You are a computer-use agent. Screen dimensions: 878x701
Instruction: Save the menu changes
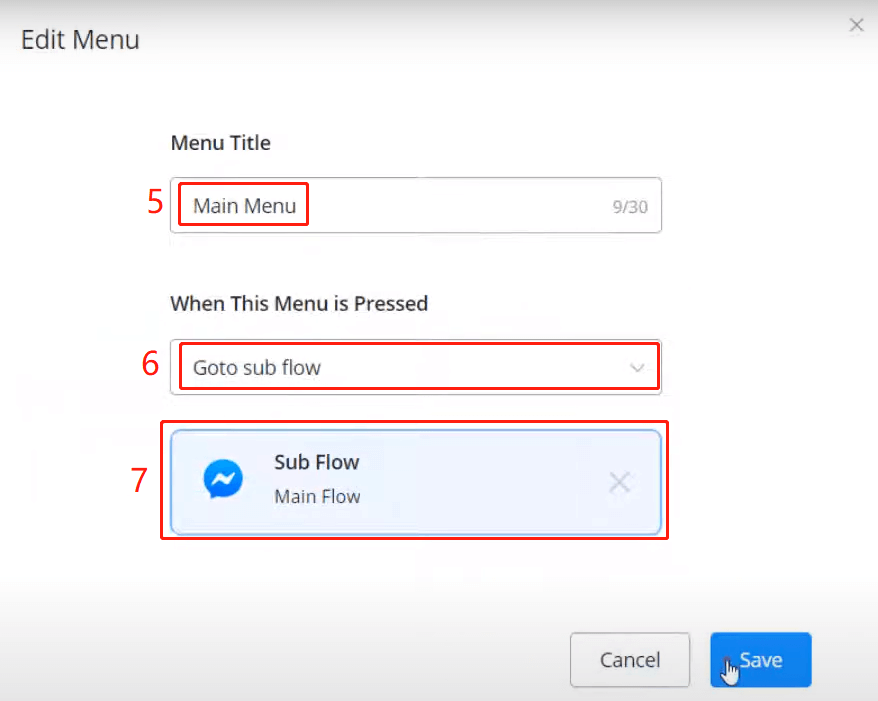(760, 660)
